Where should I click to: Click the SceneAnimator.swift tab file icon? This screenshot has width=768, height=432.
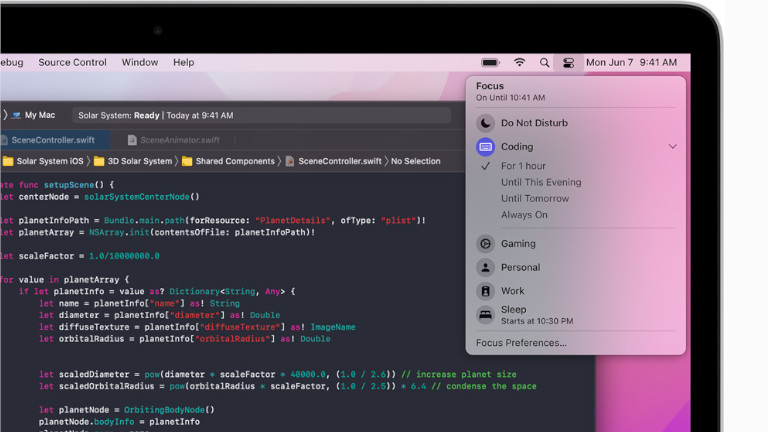pos(132,140)
